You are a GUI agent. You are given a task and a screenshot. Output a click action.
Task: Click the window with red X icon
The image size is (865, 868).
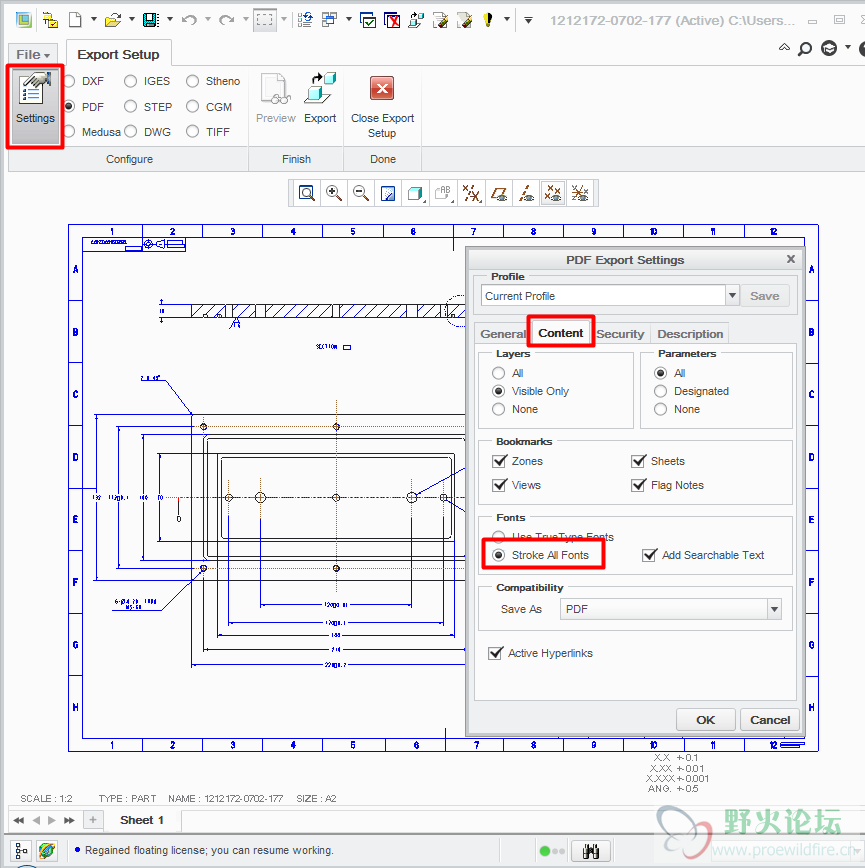click(x=392, y=20)
